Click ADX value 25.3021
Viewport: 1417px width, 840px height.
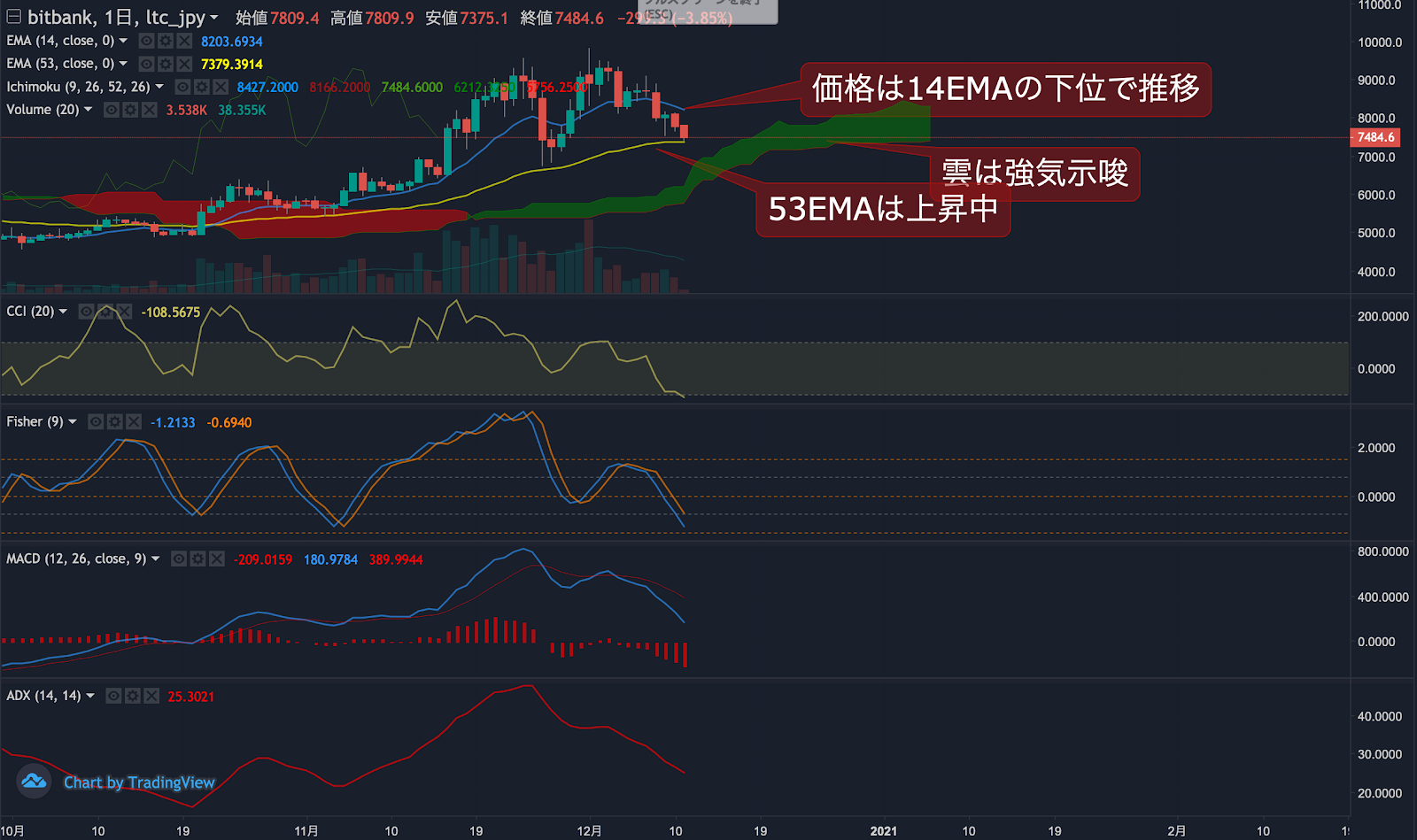coord(191,697)
